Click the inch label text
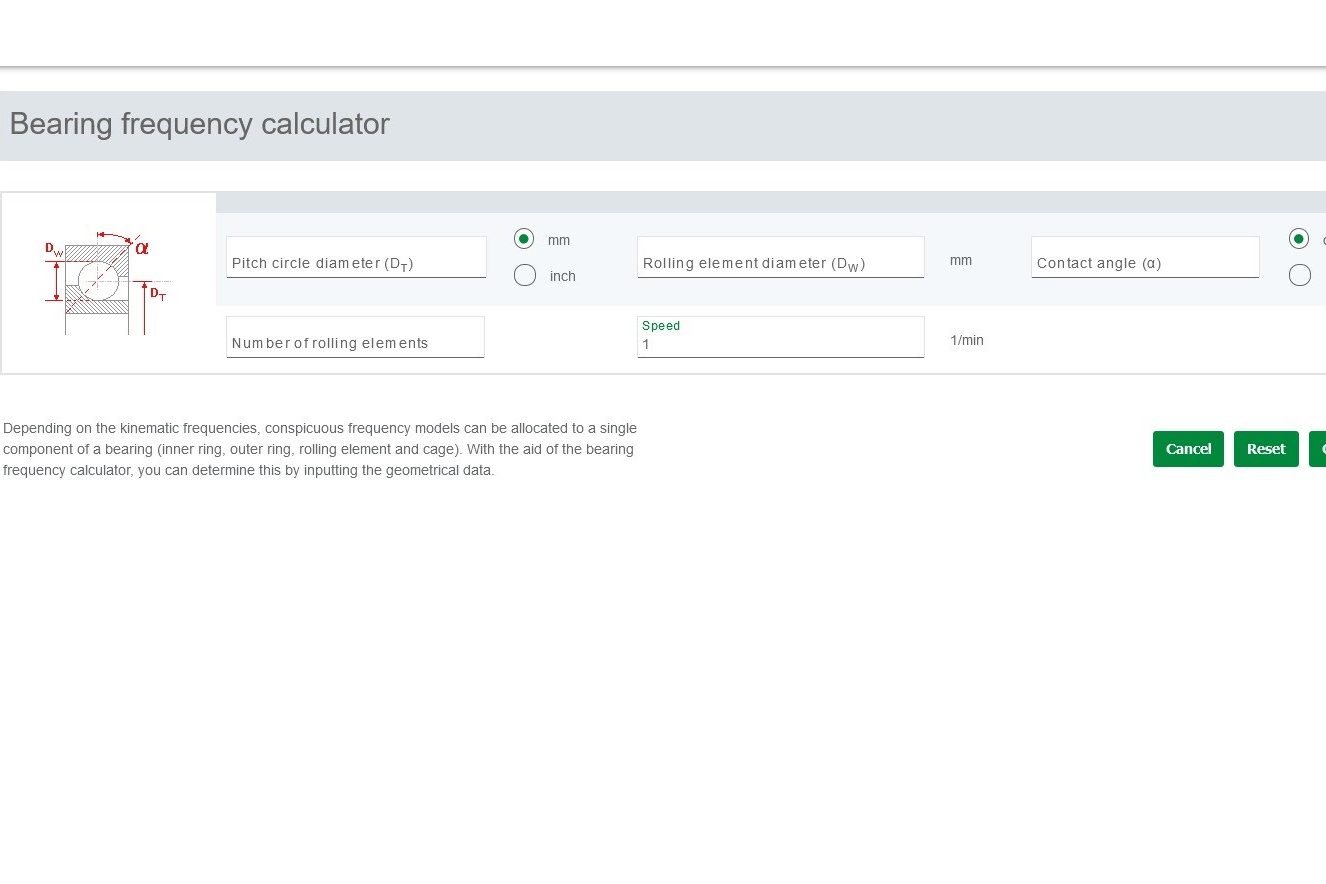Screen dimensions: 1326x884 coord(562,276)
